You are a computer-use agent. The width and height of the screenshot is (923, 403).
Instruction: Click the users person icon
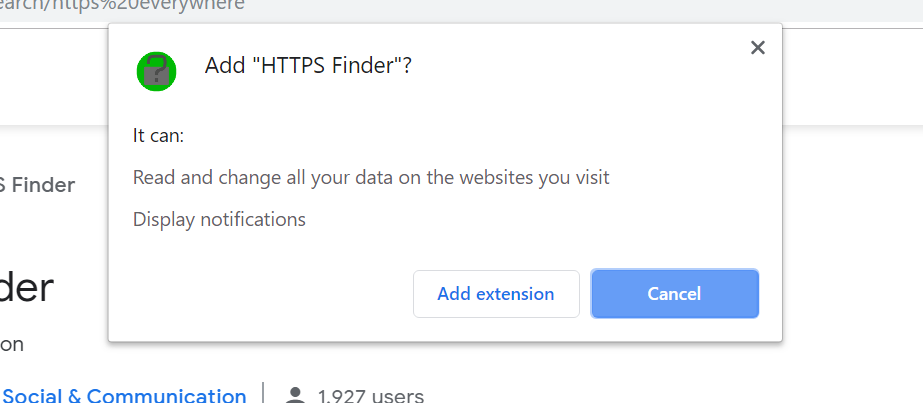295,395
